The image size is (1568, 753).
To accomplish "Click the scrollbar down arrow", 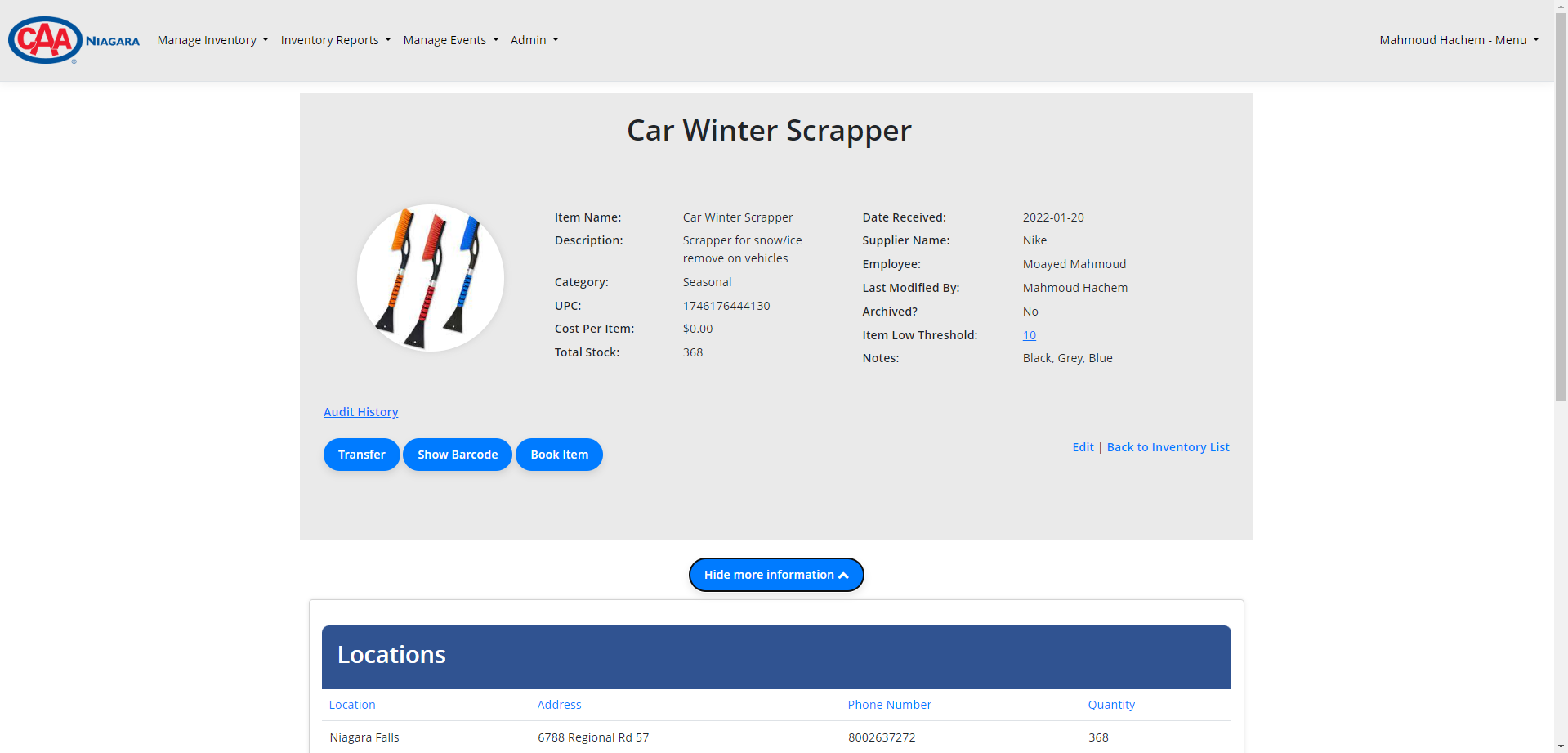I will (1561, 746).
